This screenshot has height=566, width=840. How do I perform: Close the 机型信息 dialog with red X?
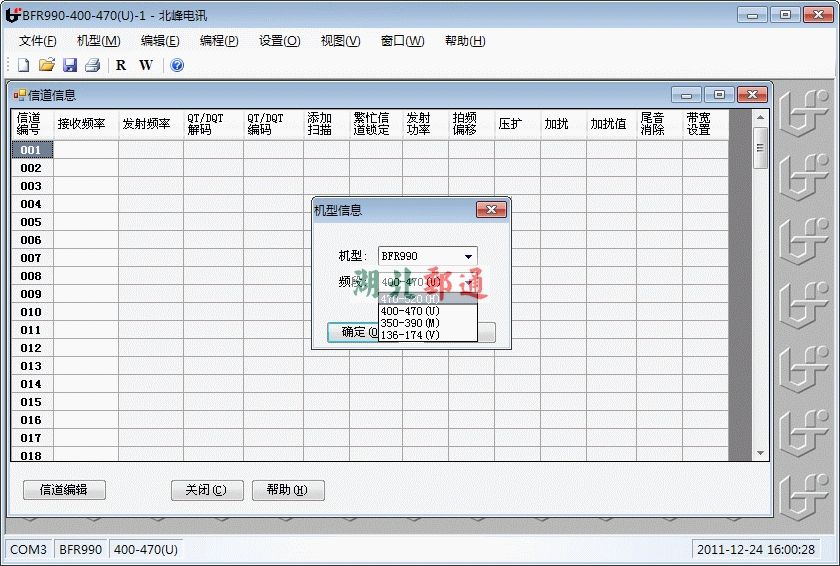click(x=491, y=210)
